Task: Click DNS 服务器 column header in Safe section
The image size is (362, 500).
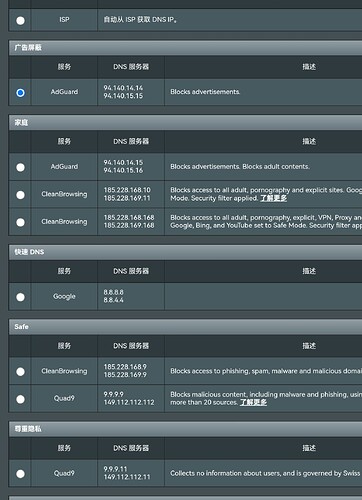Action: click(131, 346)
